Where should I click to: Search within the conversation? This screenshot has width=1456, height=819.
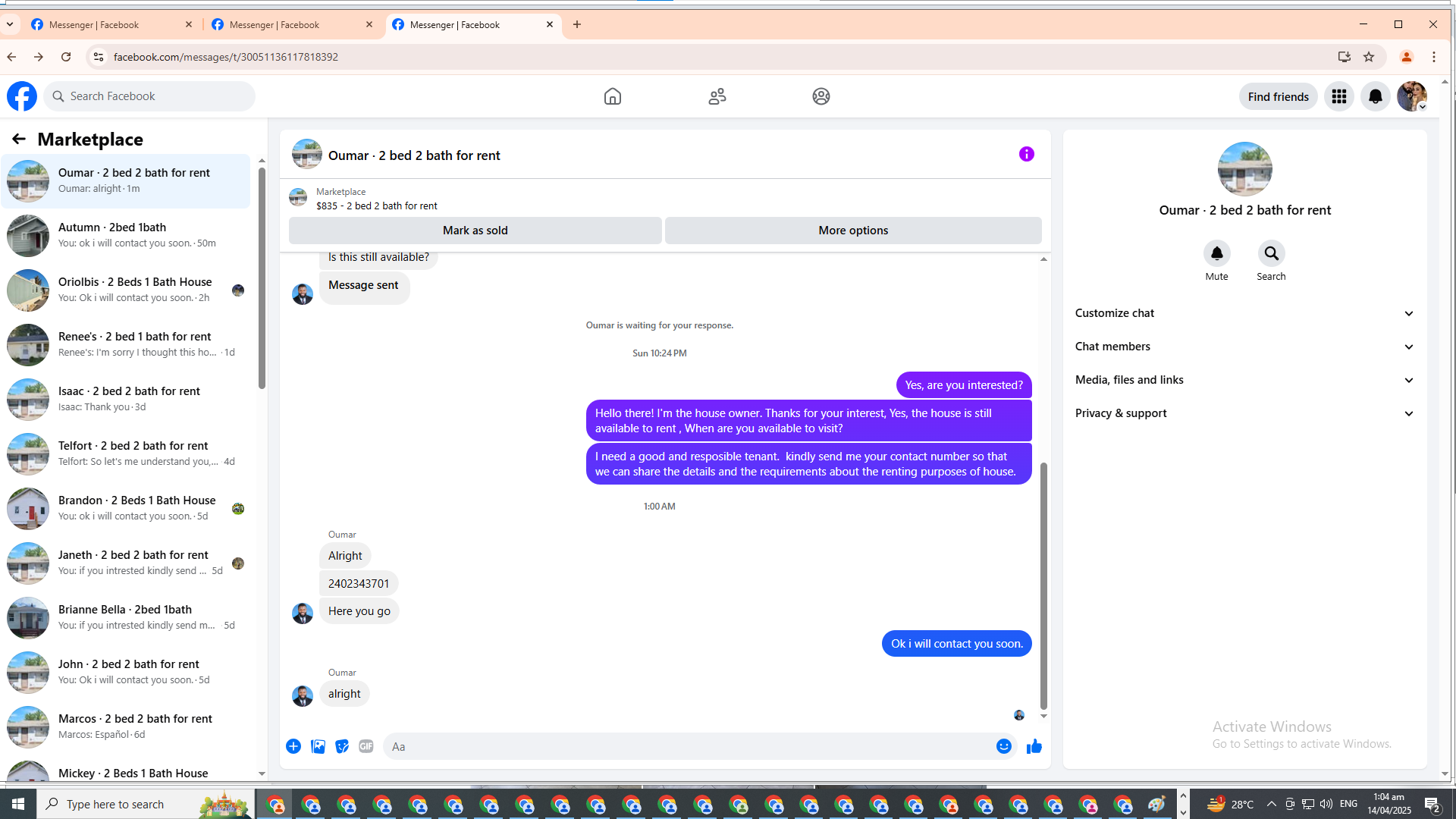click(x=1271, y=253)
